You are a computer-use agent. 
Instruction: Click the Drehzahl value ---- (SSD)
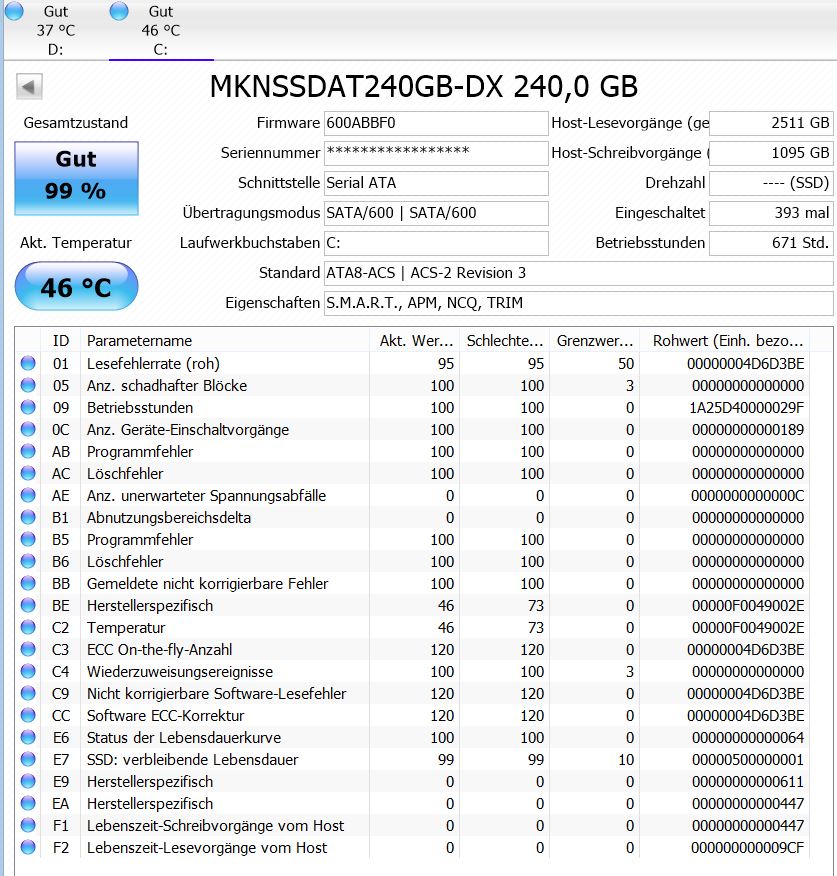coord(771,183)
